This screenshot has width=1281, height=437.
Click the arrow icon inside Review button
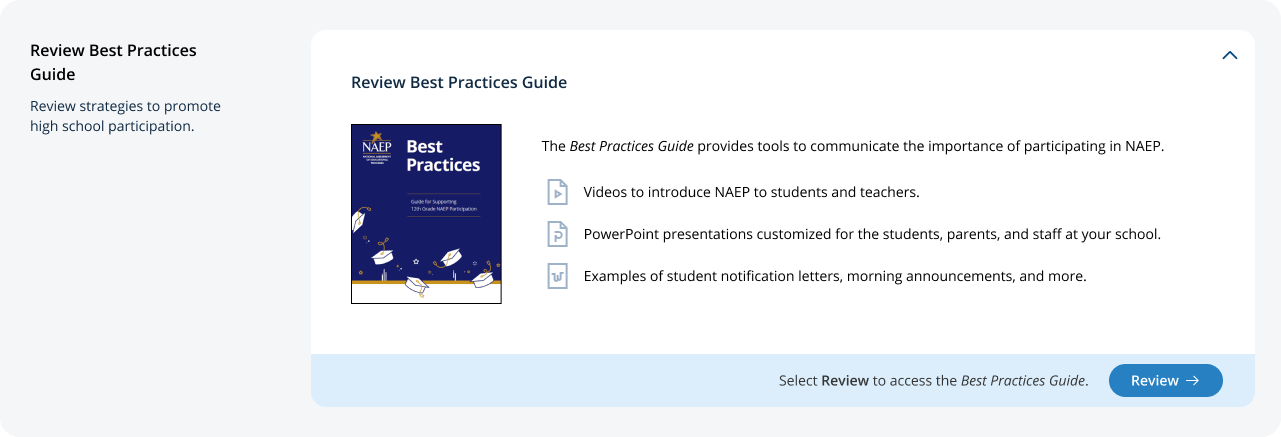pyautogui.click(x=1192, y=380)
